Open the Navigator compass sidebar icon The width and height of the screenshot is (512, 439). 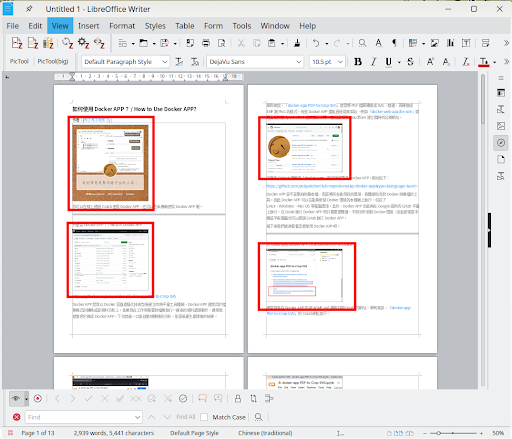coord(501,143)
